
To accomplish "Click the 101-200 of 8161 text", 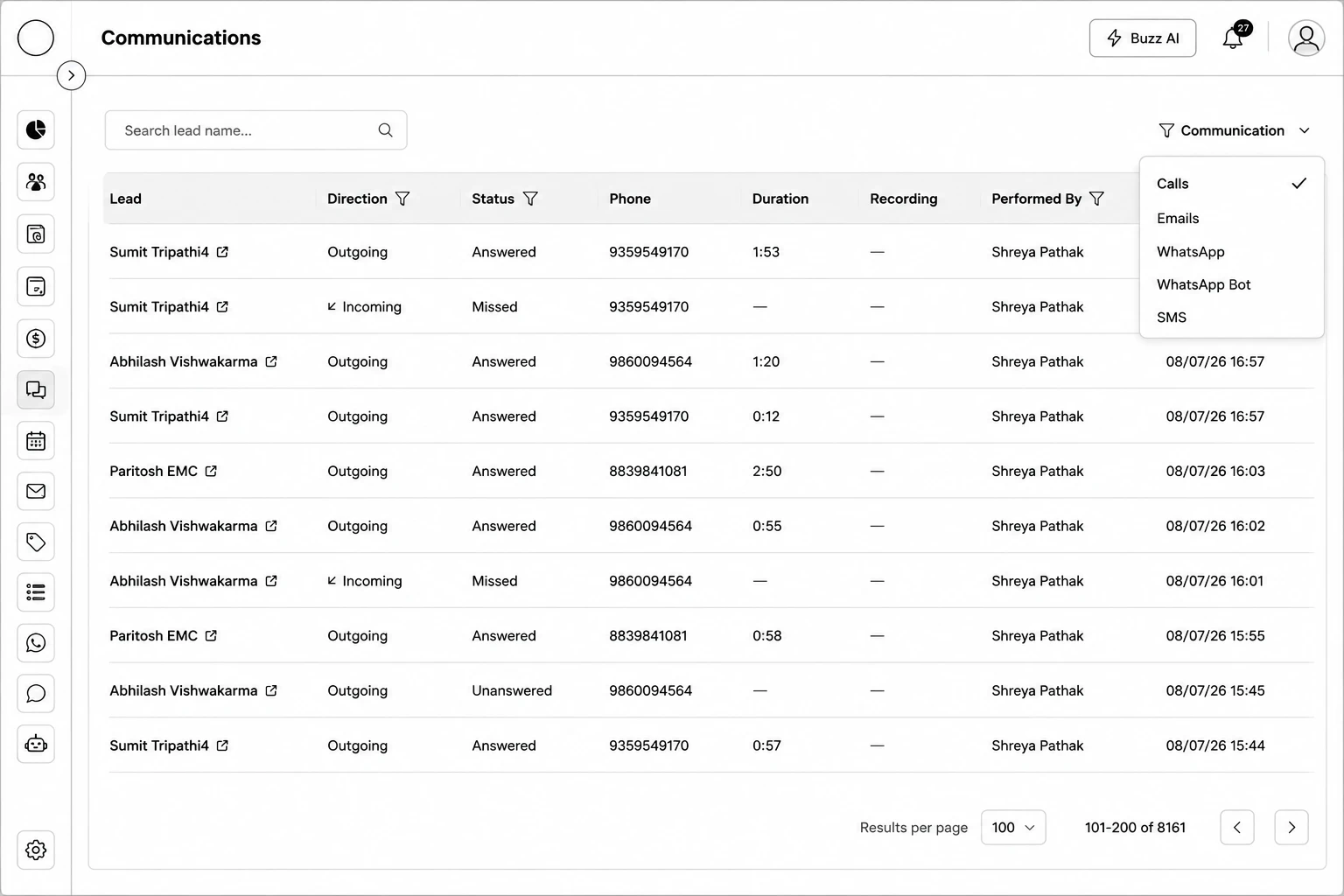I will [1135, 827].
